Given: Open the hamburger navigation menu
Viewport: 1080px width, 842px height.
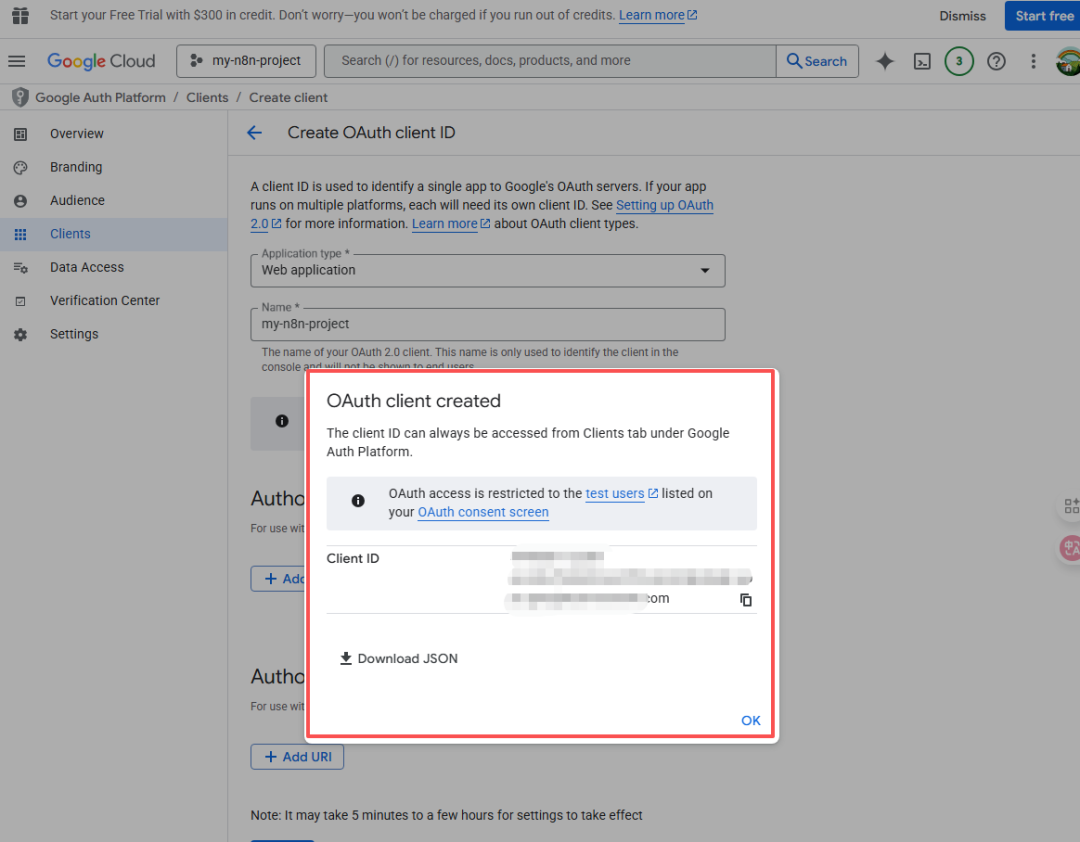Looking at the screenshot, I should (x=16, y=61).
